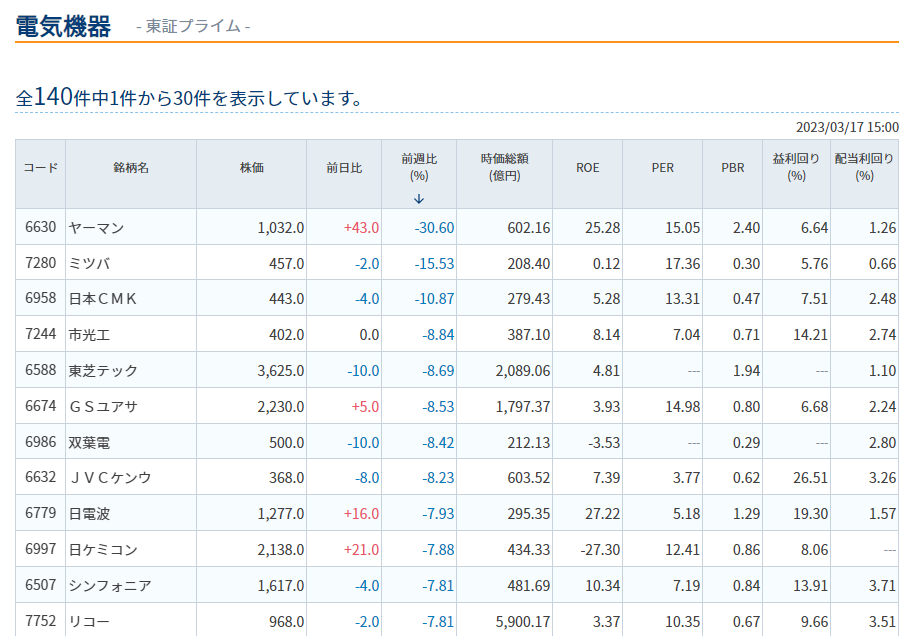This screenshot has height=636, width=920.
Task: Open stock 東芝テック
Action: (103, 371)
